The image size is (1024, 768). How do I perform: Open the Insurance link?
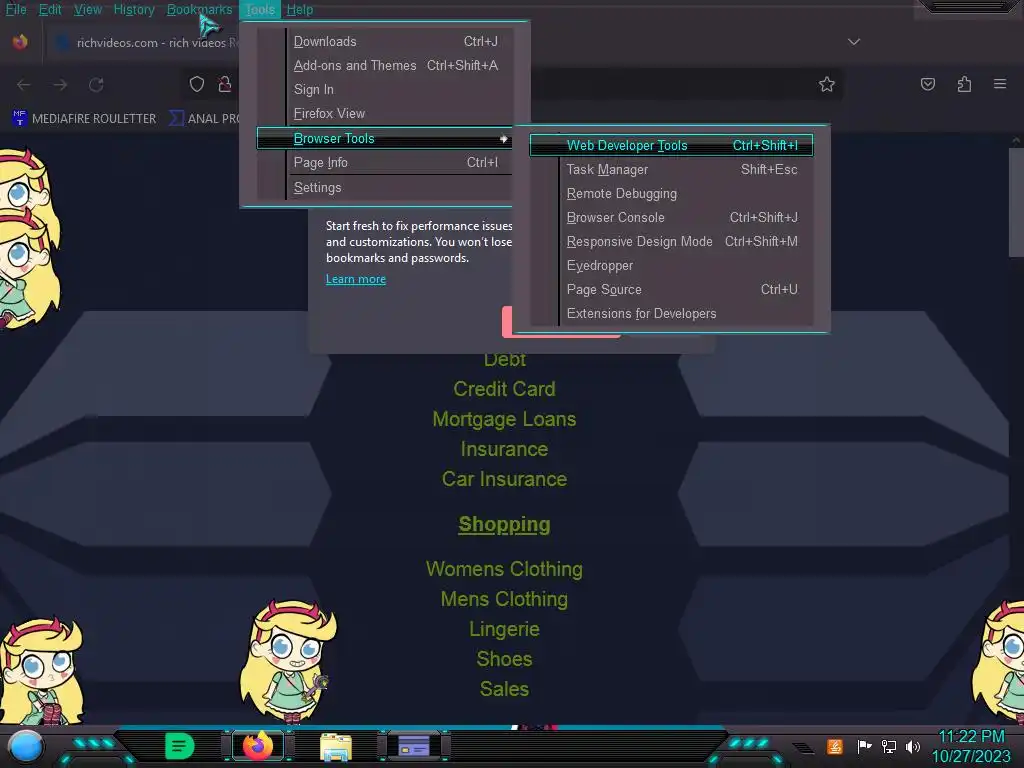(504, 449)
